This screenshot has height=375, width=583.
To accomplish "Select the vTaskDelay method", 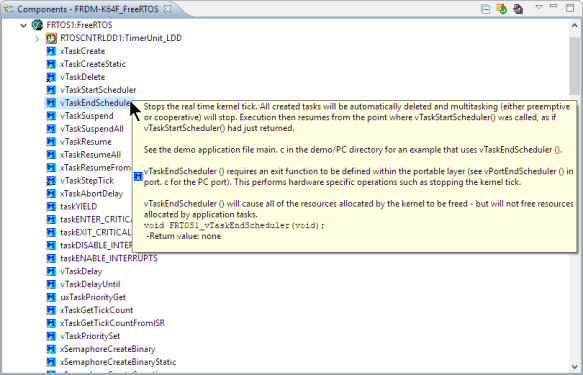I will [x=81, y=271].
